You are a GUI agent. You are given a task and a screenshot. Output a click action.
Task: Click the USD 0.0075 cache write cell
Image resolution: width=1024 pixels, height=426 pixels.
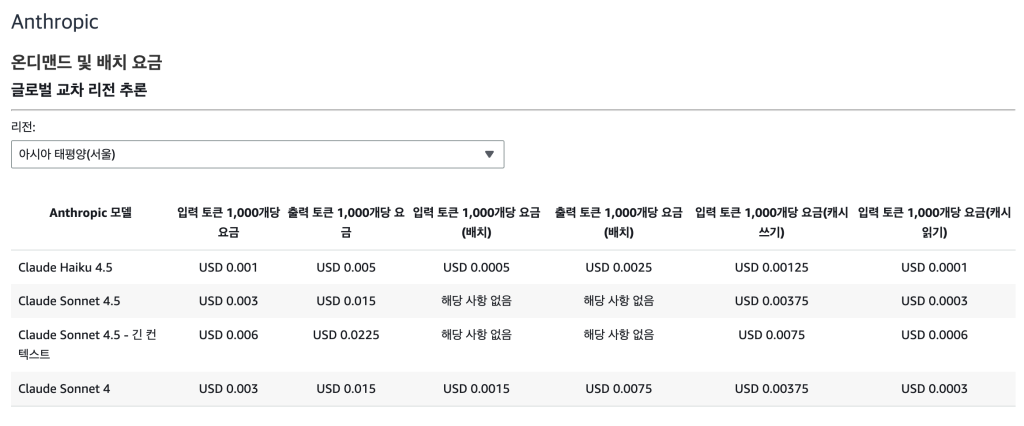click(771, 335)
